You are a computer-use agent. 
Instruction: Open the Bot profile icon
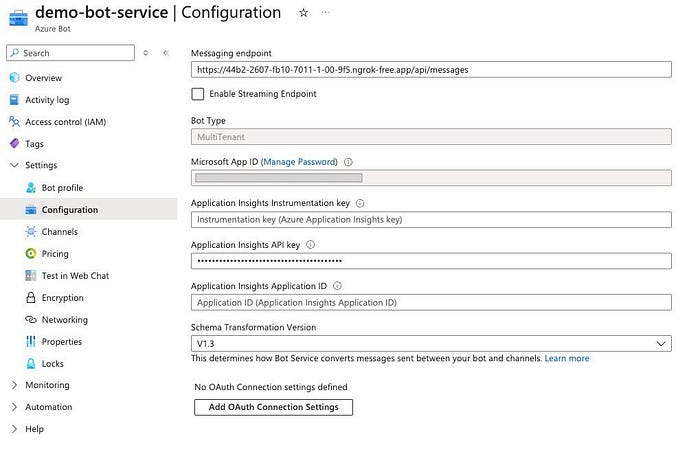point(32,188)
